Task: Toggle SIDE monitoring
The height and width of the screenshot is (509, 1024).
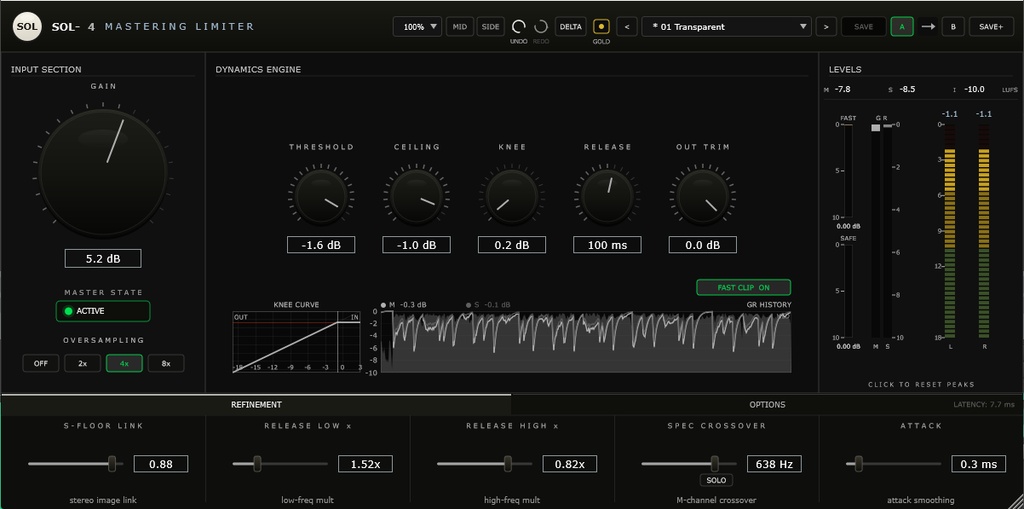Action: tap(490, 27)
